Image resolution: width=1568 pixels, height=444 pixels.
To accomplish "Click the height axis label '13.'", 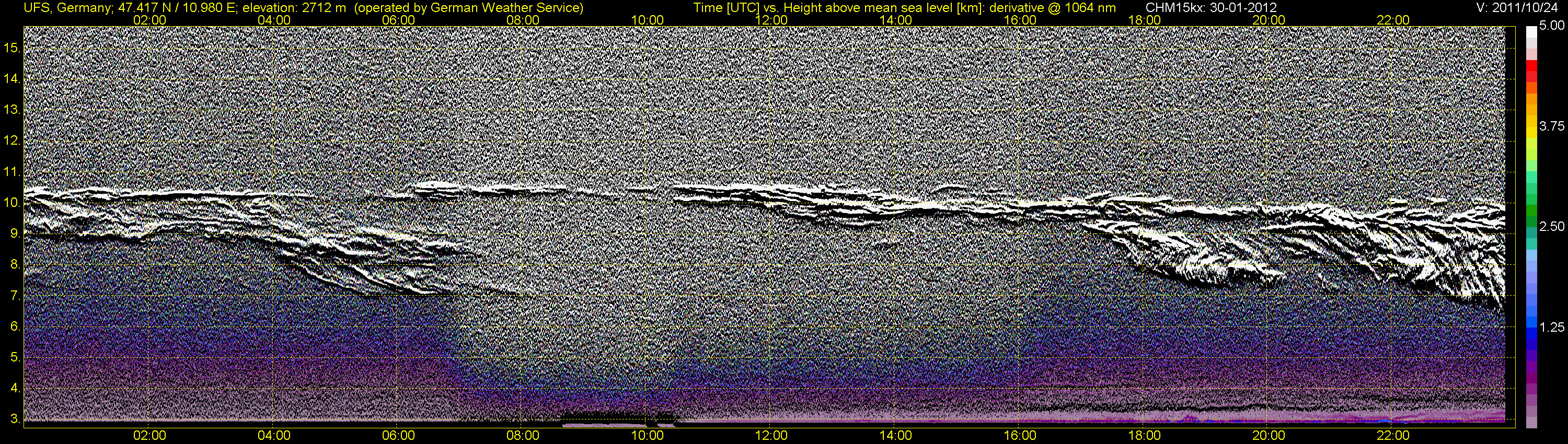I will tap(12, 110).
